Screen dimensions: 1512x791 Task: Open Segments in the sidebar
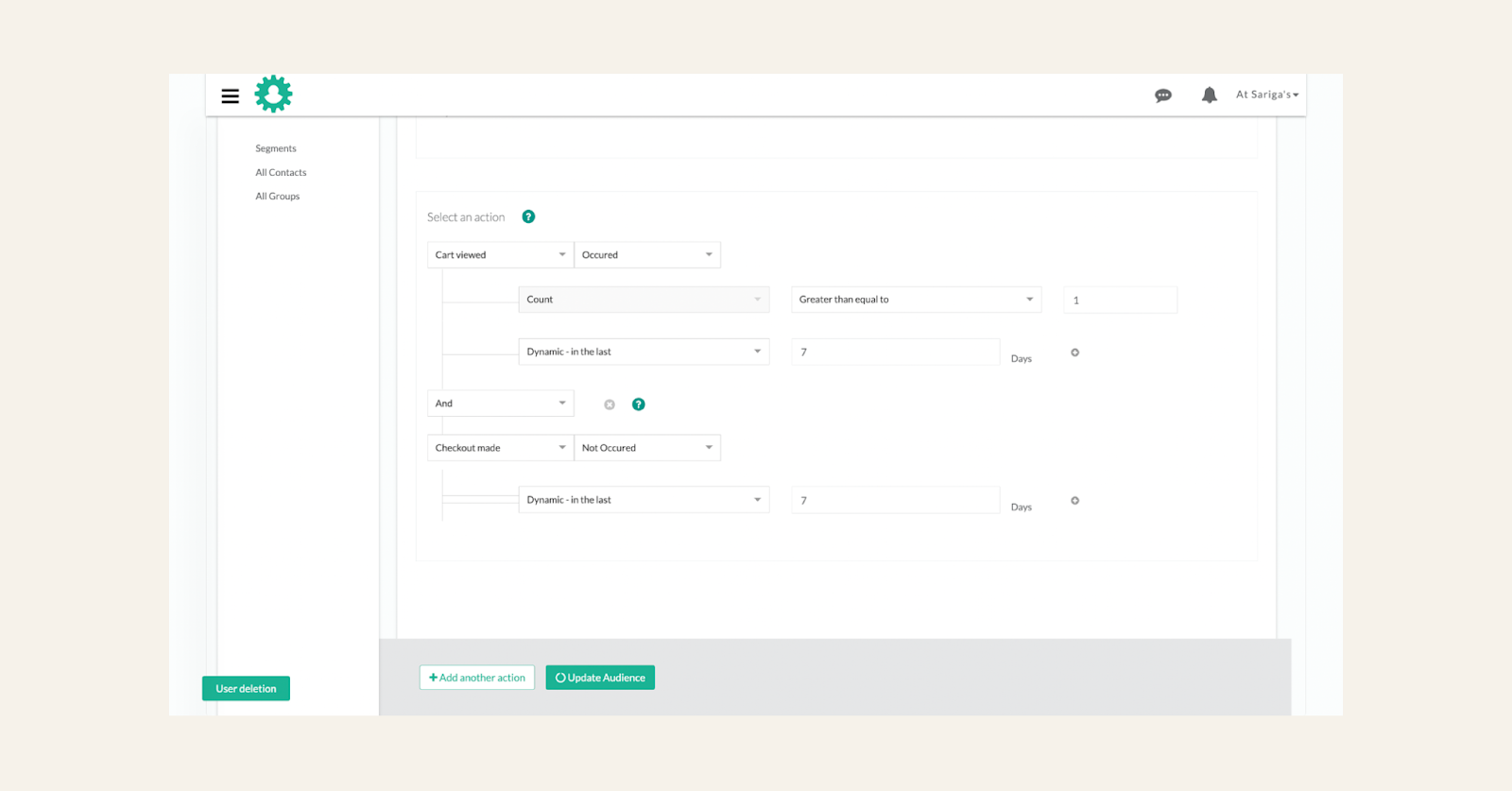coord(276,148)
